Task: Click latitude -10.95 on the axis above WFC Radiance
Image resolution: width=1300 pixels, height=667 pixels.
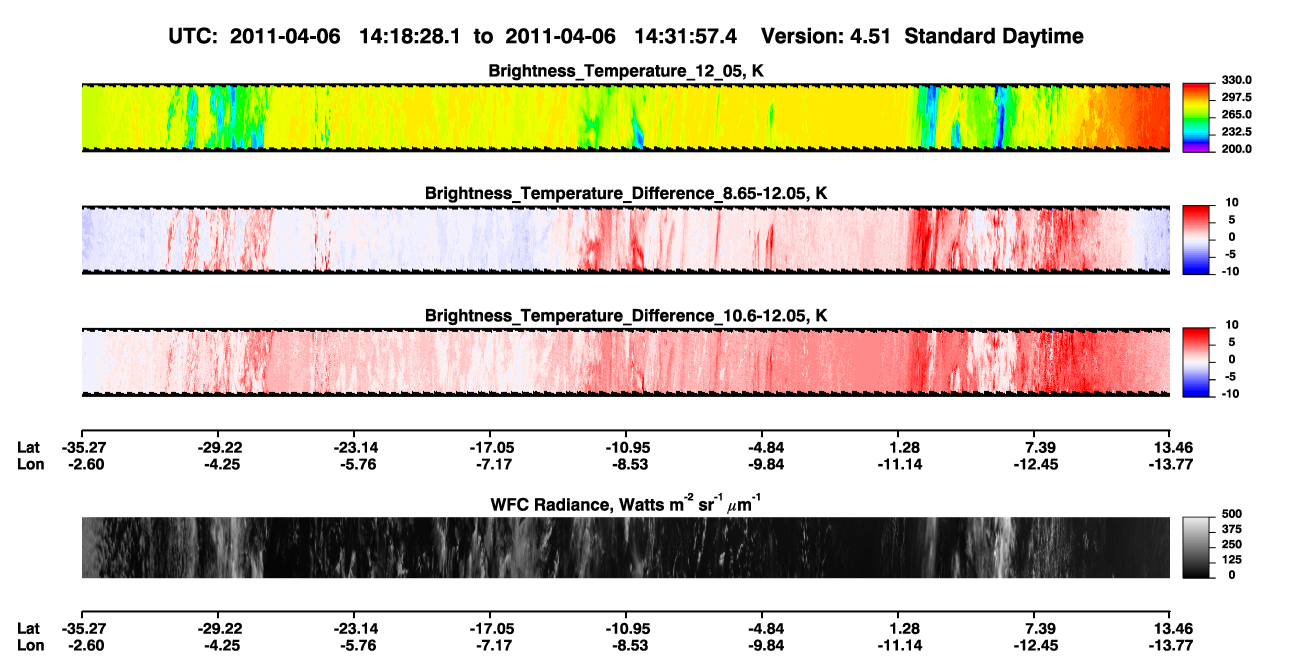Action: [x=628, y=447]
